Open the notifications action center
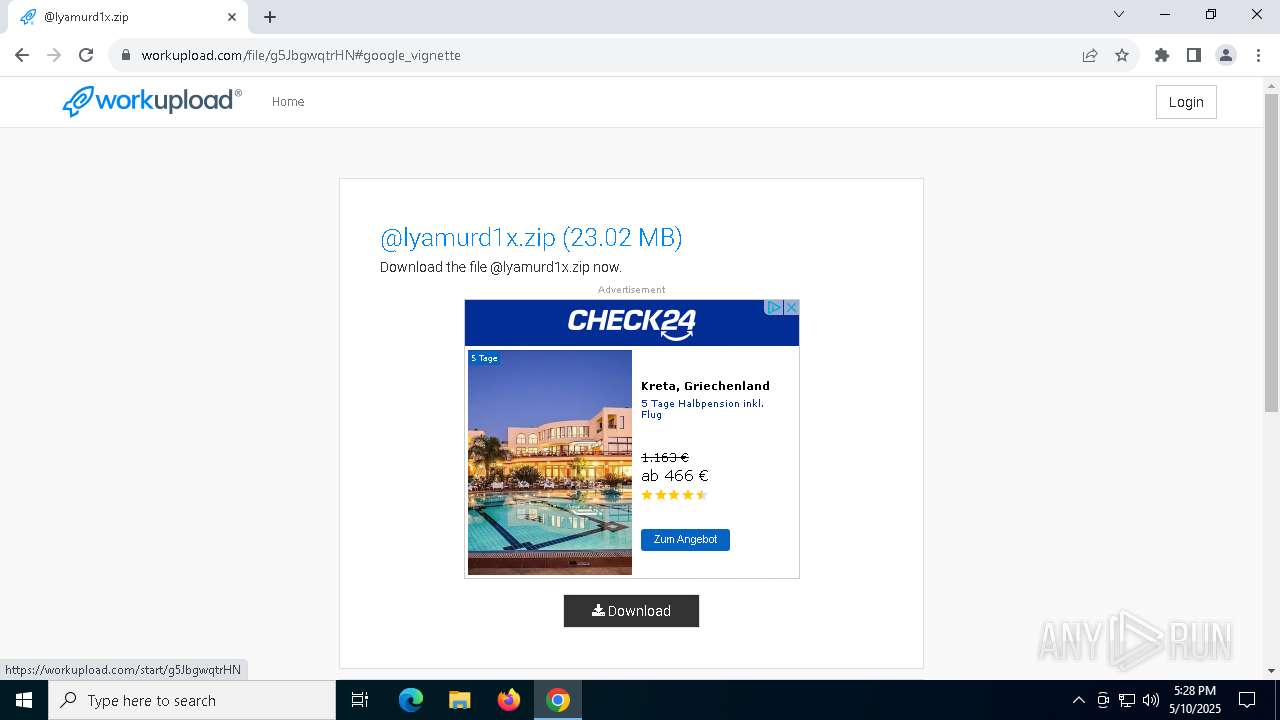Image resolution: width=1280 pixels, height=720 pixels. (x=1247, y=700)
